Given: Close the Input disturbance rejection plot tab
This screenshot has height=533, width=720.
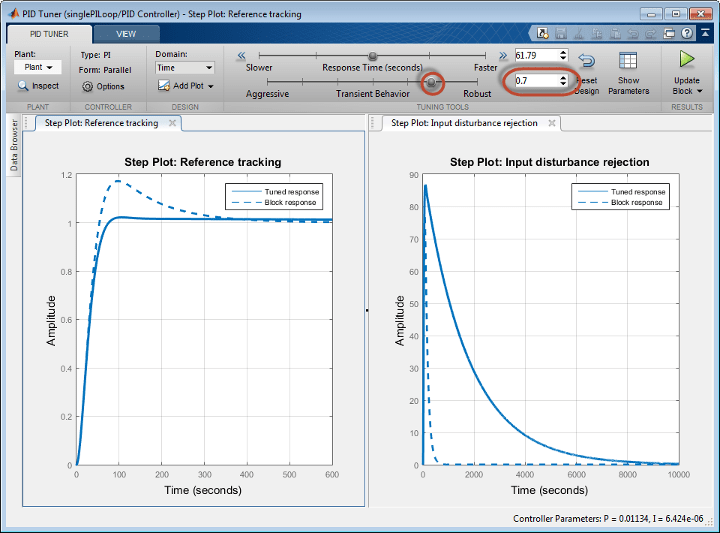Looking at the screenshot, I should click(x=552, y=123).
